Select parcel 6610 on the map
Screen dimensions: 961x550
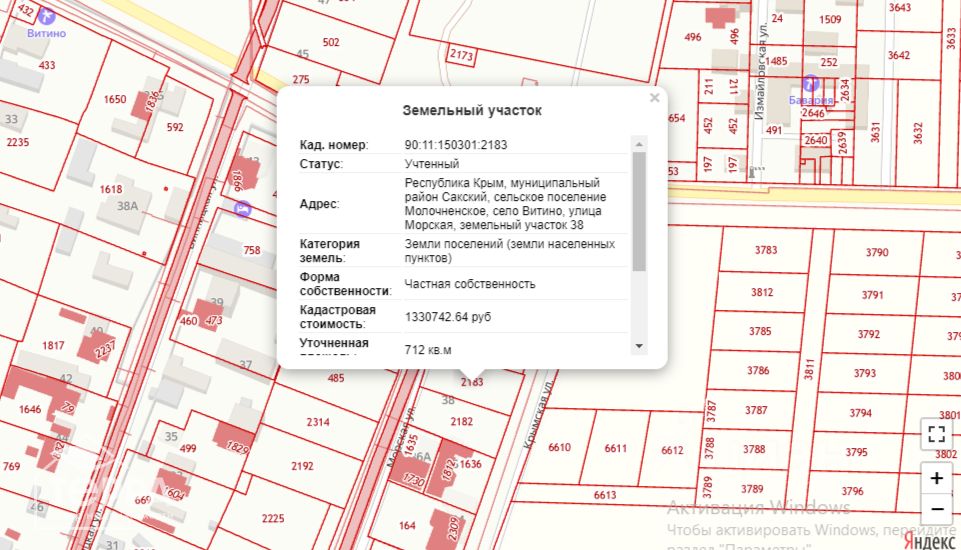pyautogui.click(x=560, y=448)
